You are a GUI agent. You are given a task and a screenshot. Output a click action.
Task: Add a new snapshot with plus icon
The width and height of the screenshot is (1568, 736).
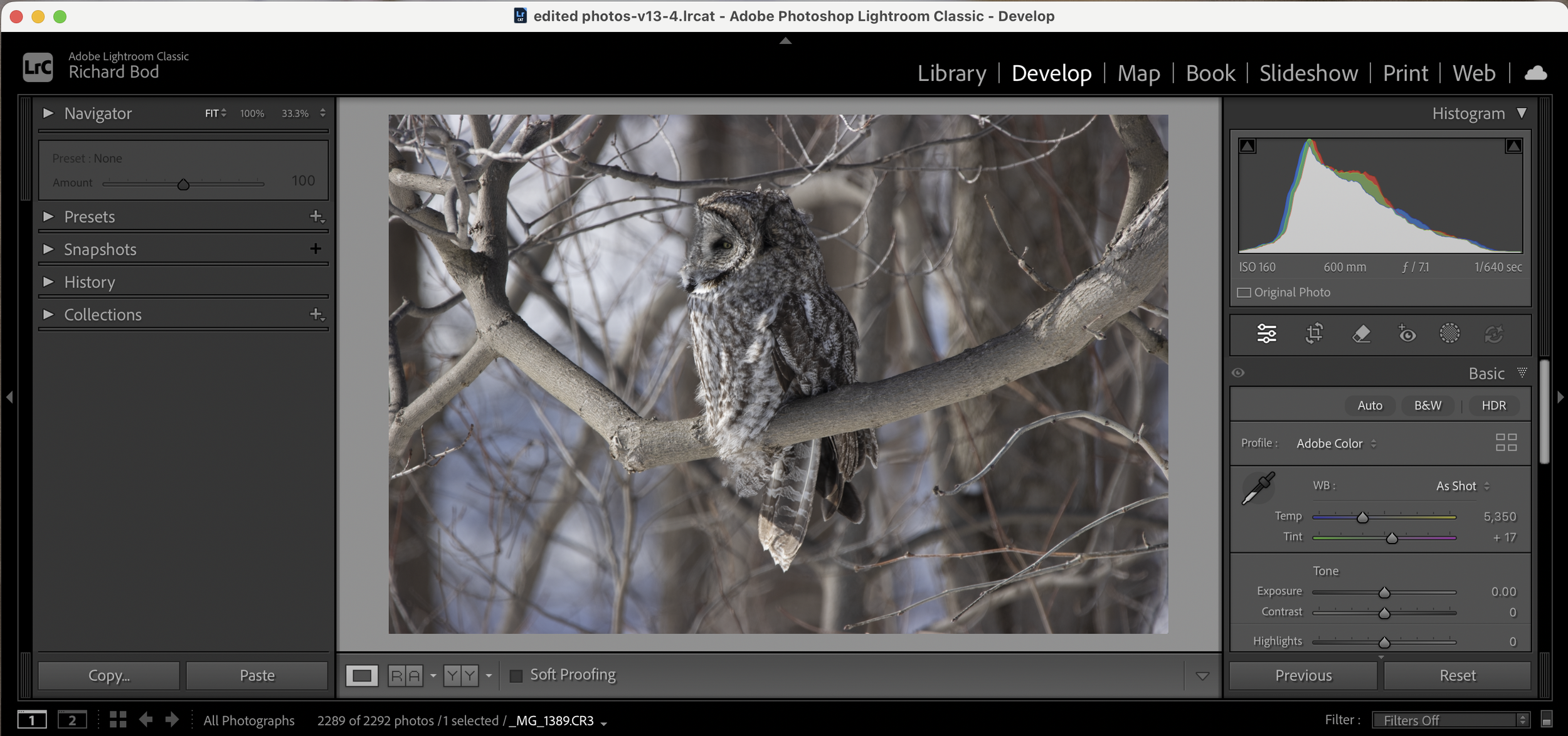[315, 249]
